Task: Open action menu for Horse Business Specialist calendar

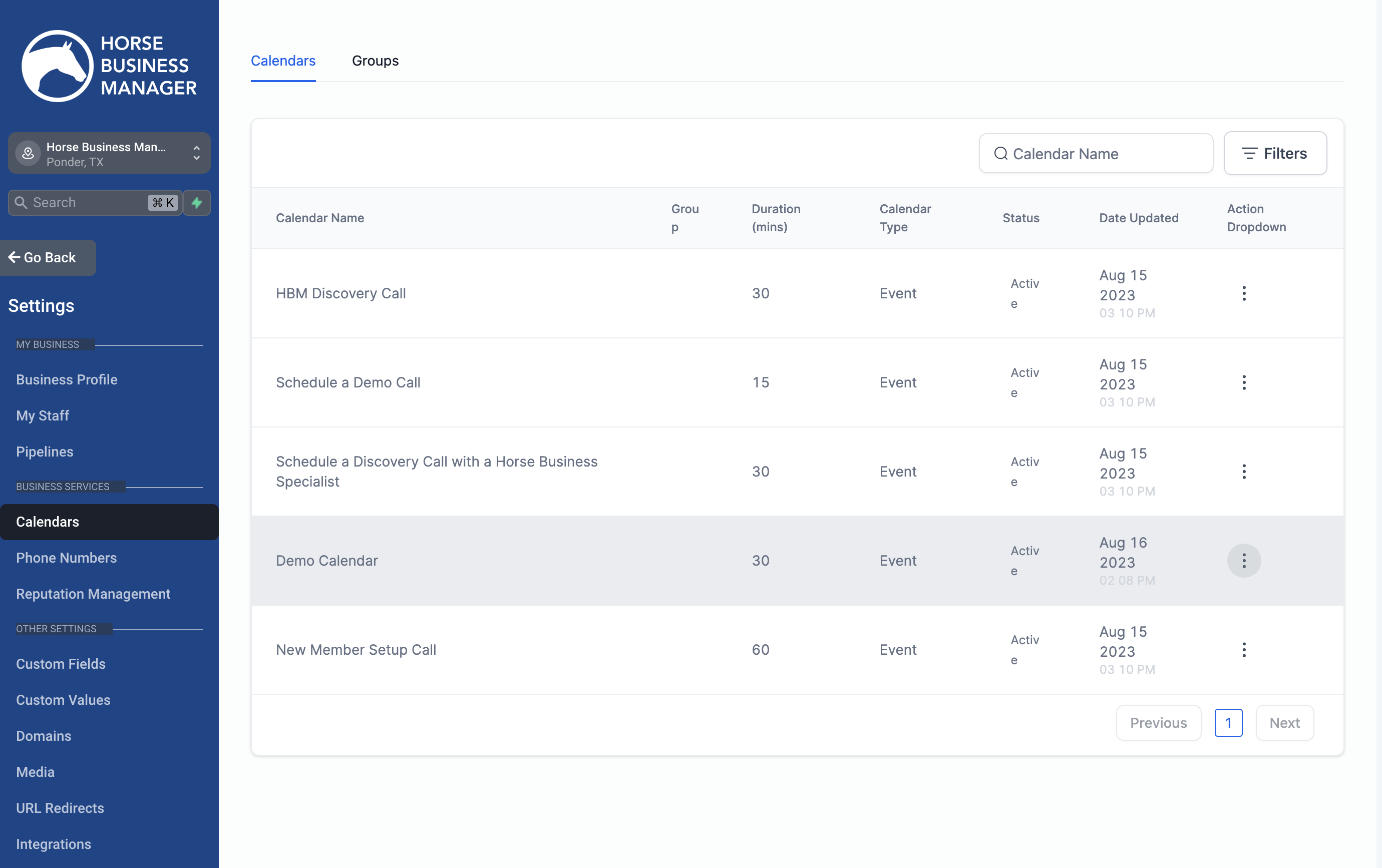Action: 1244,472
